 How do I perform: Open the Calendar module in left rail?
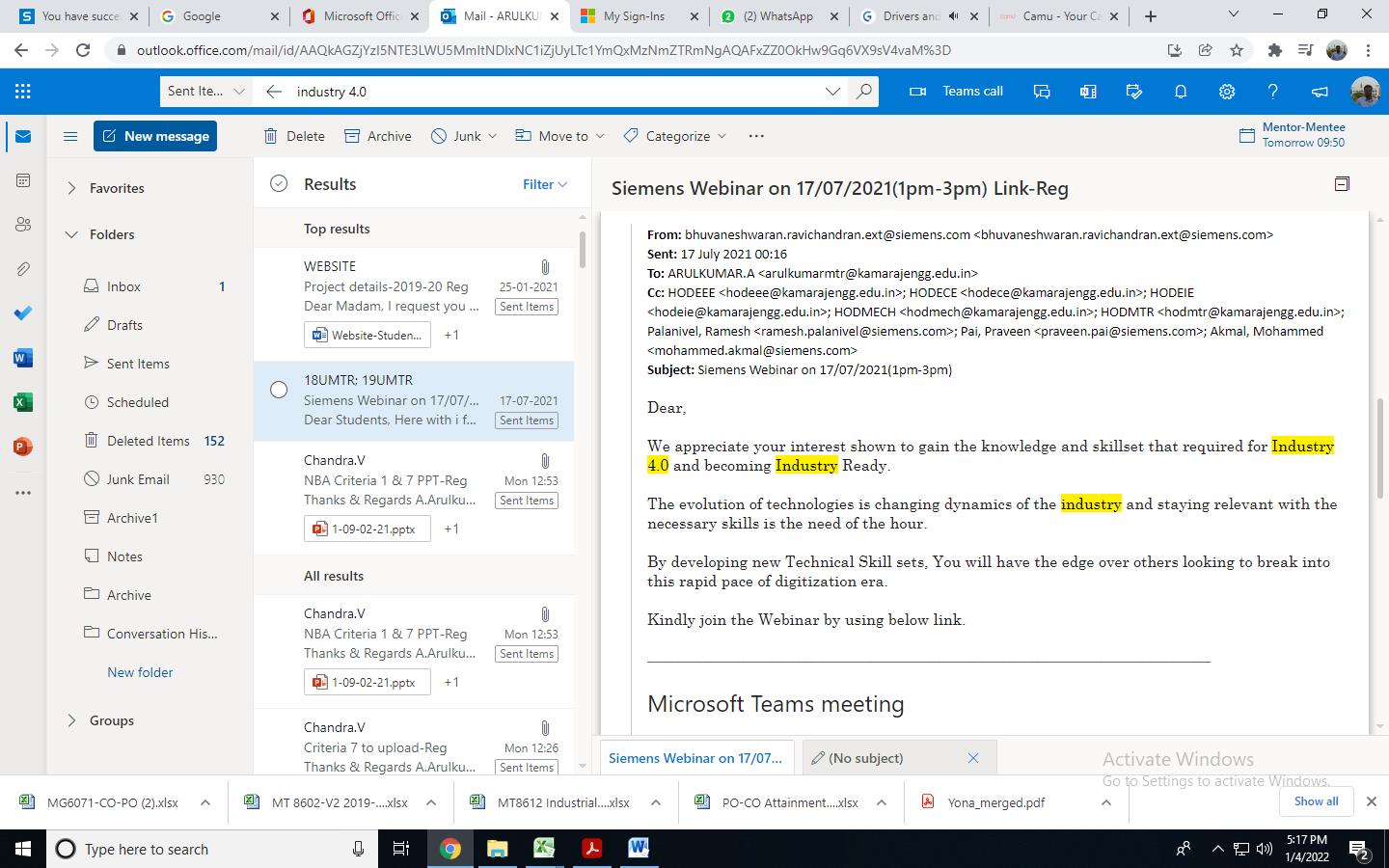click(x=23, y=180)
